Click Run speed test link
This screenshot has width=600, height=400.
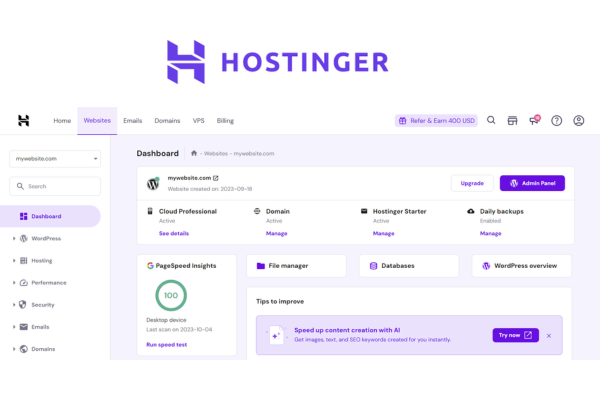(166, 344)
